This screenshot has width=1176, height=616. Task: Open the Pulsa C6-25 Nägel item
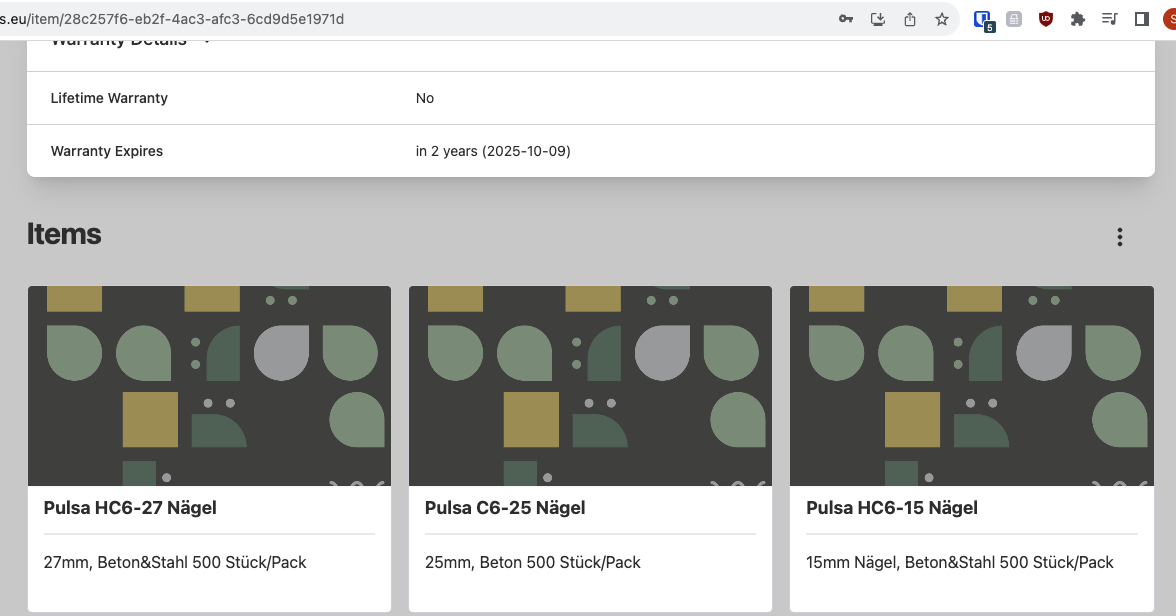590,448
